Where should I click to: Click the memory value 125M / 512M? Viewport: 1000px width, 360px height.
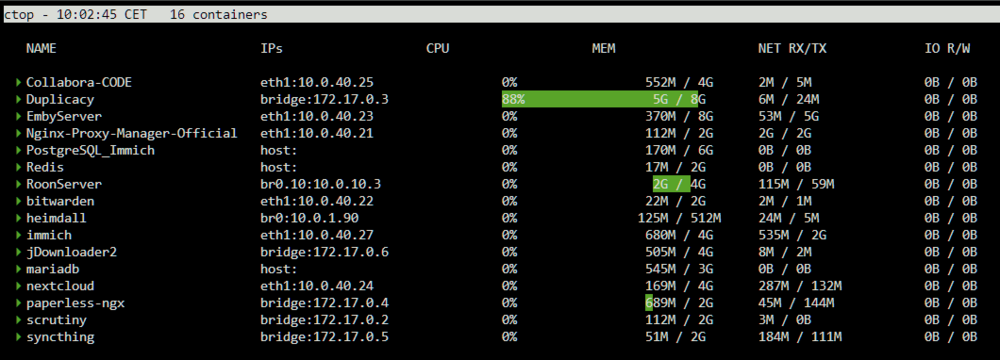click(x=679, y=218)
